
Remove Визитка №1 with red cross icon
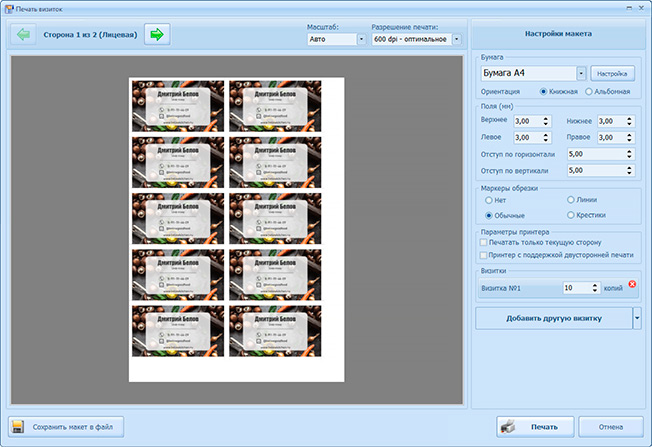631,286
